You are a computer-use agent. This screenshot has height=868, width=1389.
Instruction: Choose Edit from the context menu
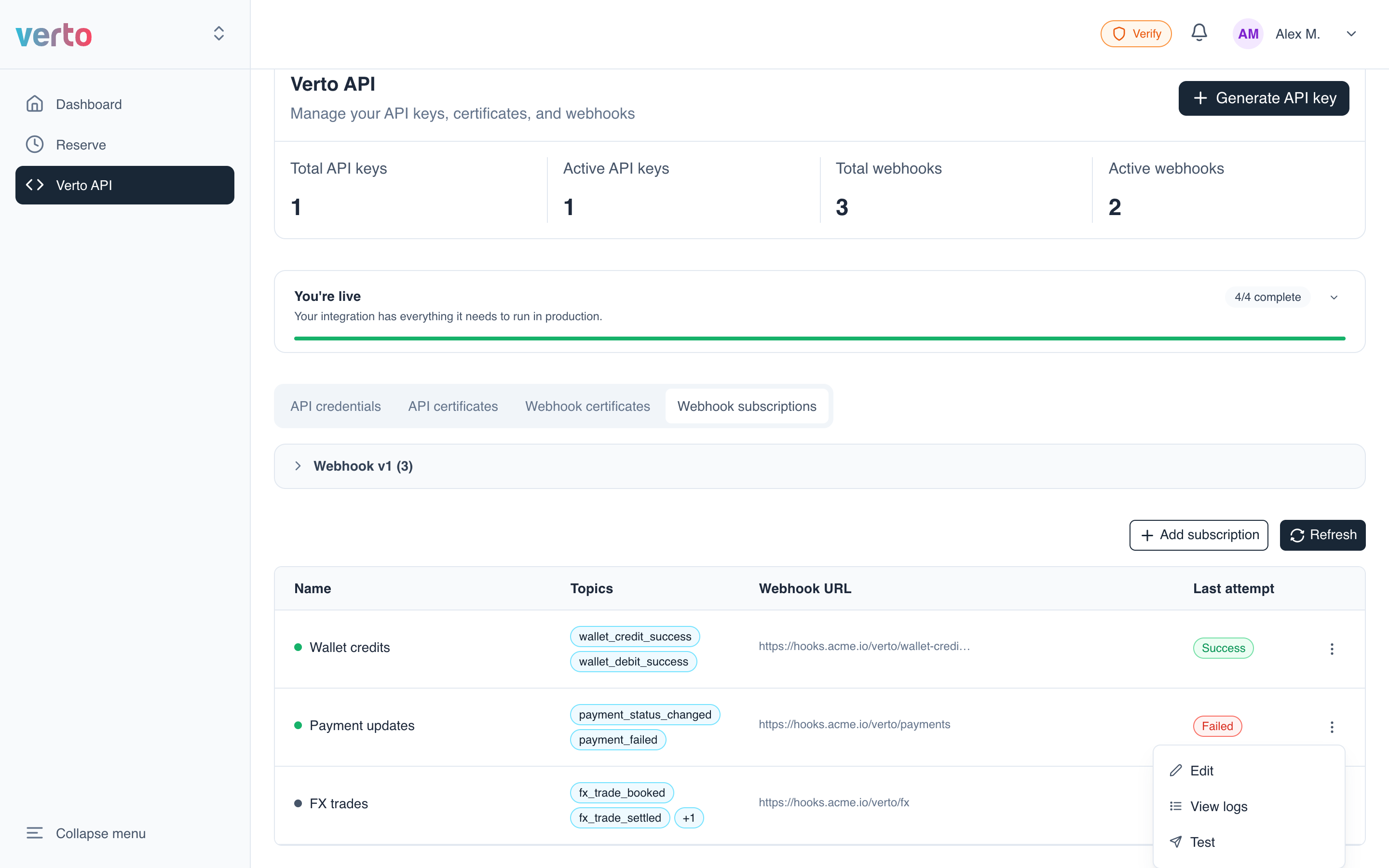[1248, 771]
